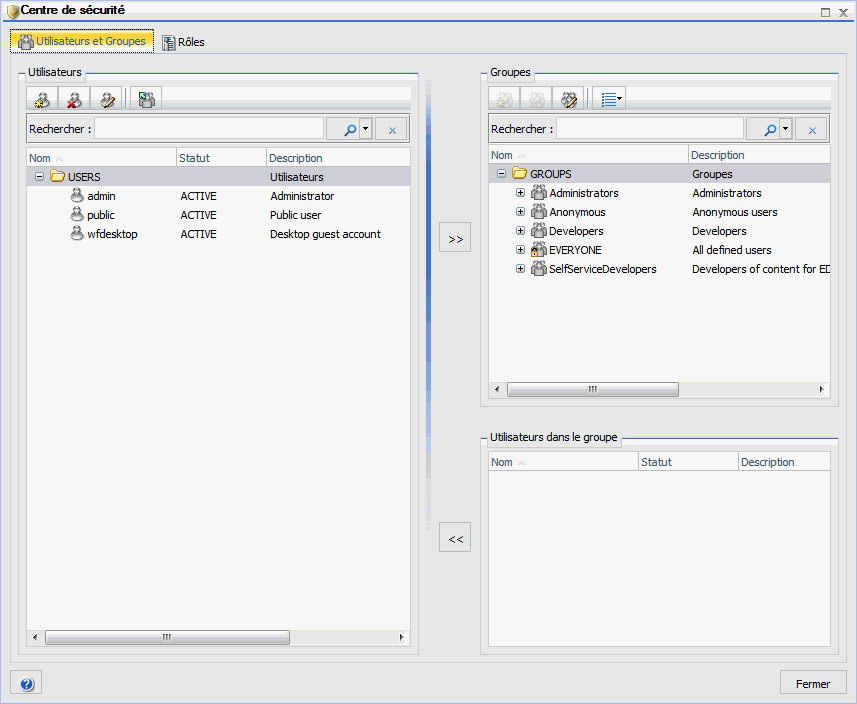Sort users by Statut column header
857x704 pixels.
pos(221,158)
